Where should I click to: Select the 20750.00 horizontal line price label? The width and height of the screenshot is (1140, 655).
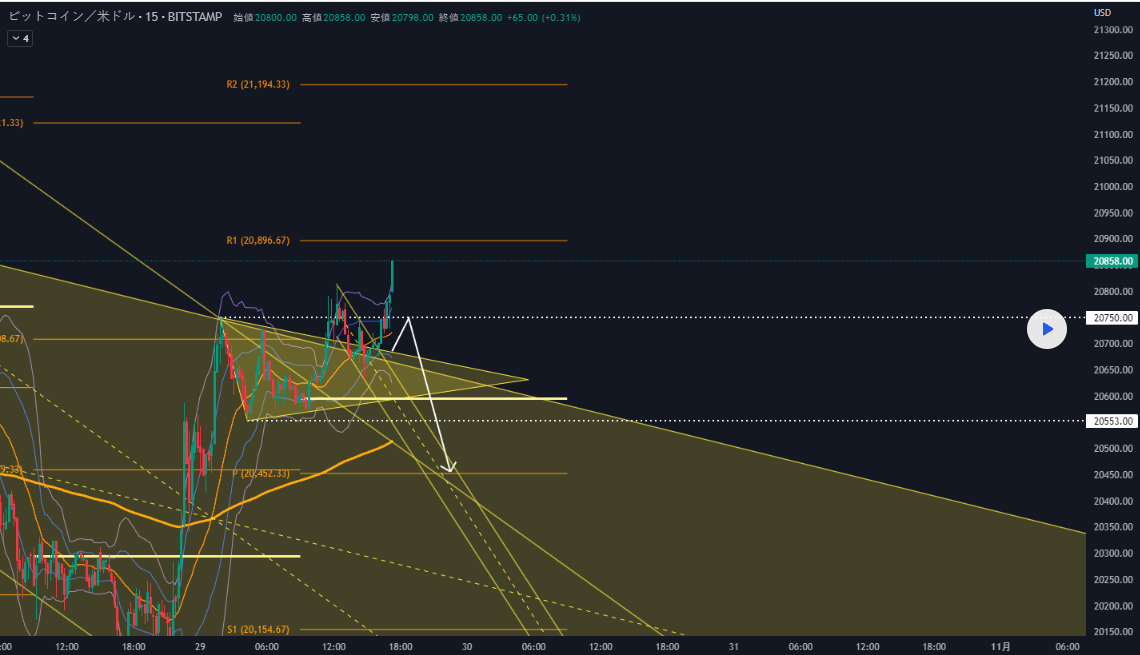(x=1112, y=318)
